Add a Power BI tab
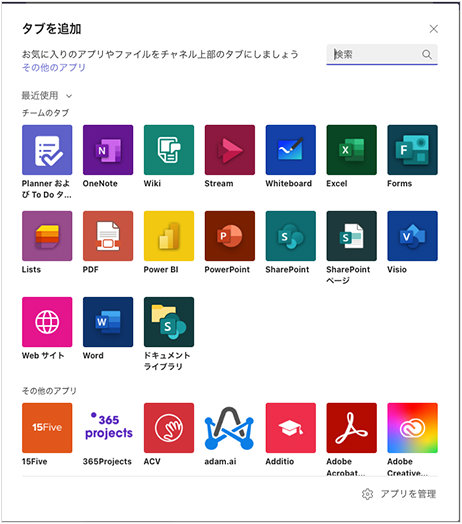The height and width of the screenshot is (524, 462). [x=169, y=236]
